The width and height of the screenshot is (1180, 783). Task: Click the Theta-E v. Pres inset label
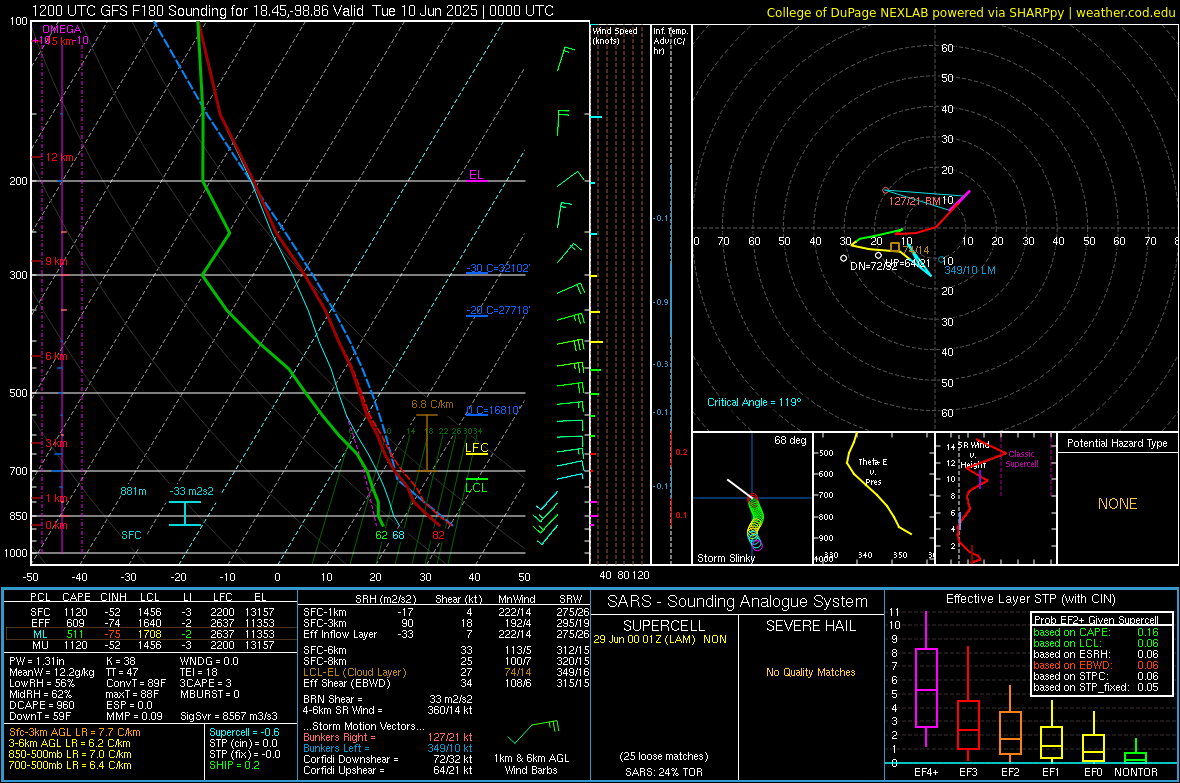click(873, 471)
